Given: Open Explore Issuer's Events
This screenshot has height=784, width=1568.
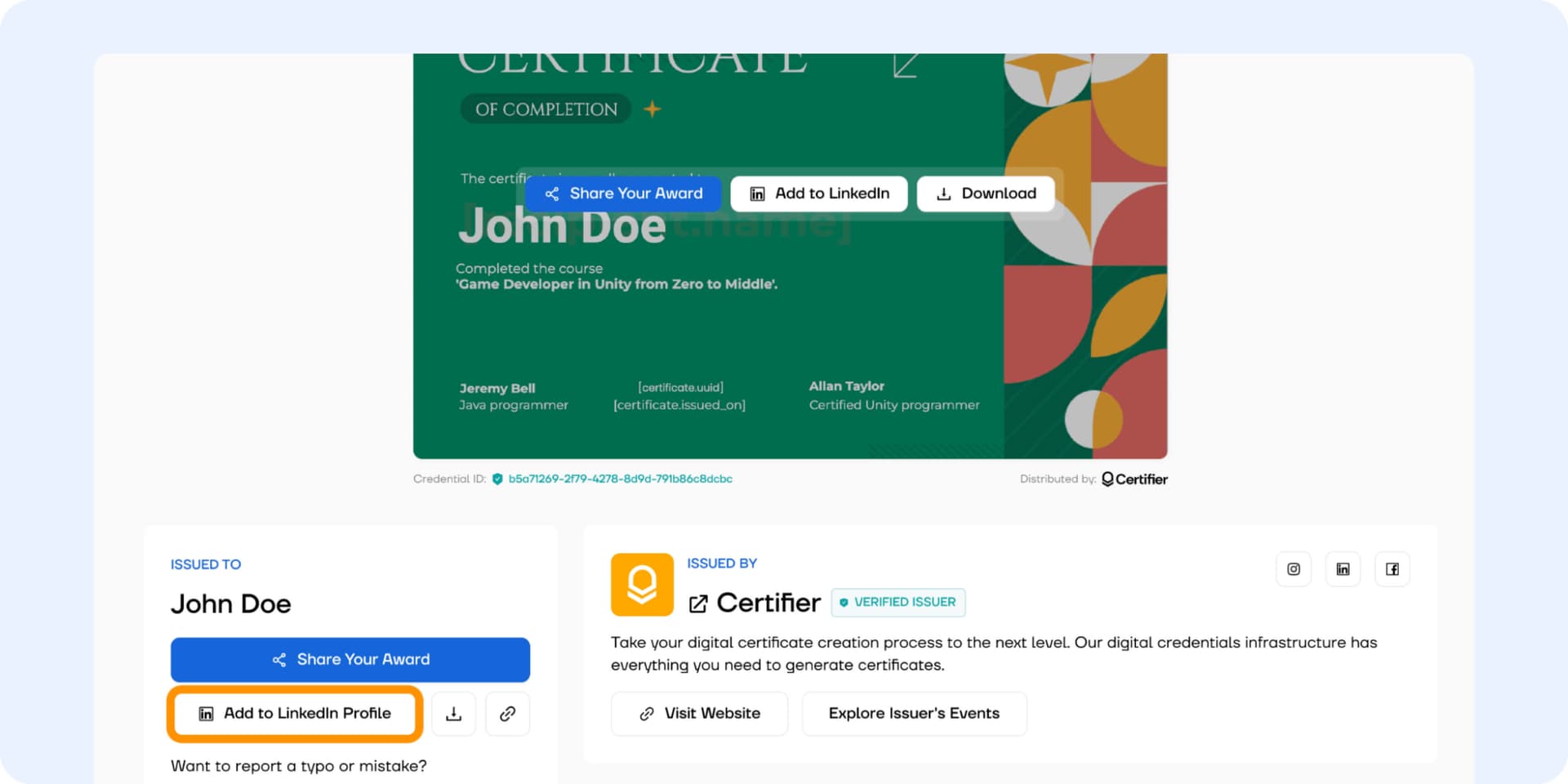Looking at the screenshot, I should click(x=914, y=713).
